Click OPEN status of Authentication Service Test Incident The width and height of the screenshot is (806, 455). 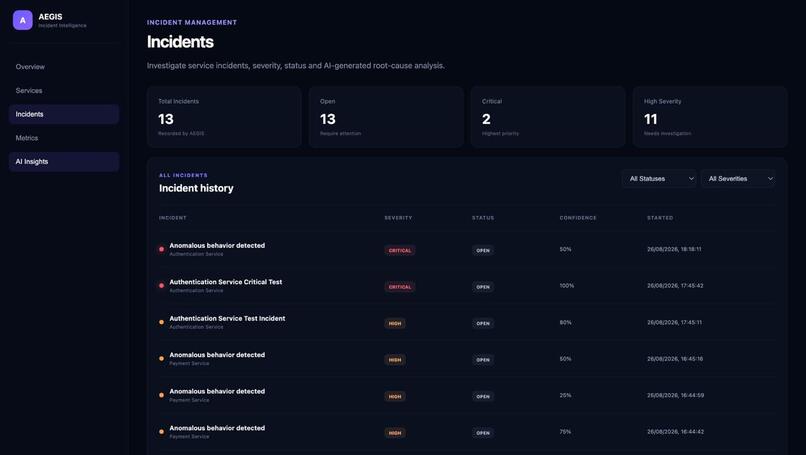483,323
